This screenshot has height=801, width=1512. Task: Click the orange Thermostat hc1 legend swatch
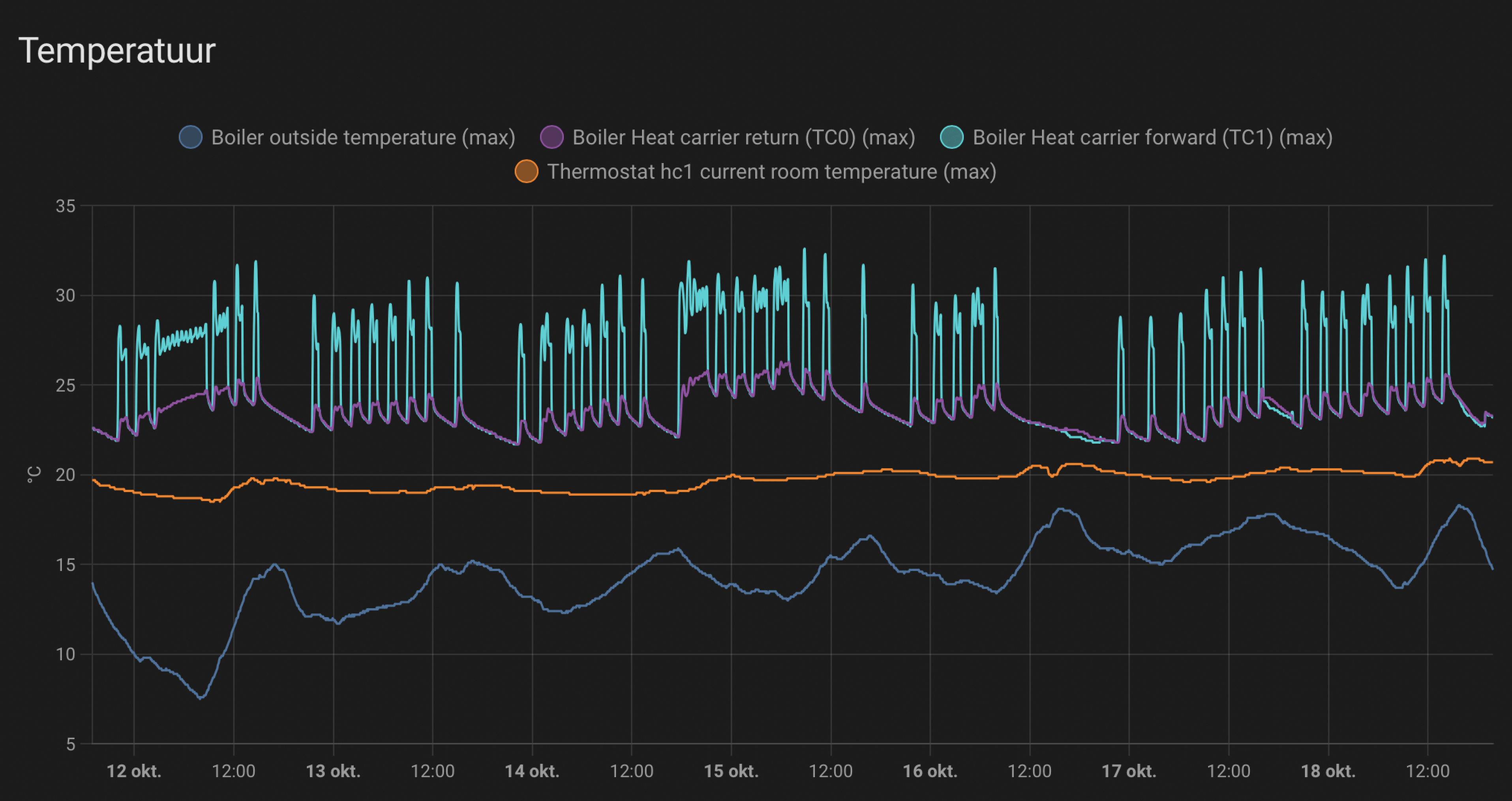coord(527,172)
